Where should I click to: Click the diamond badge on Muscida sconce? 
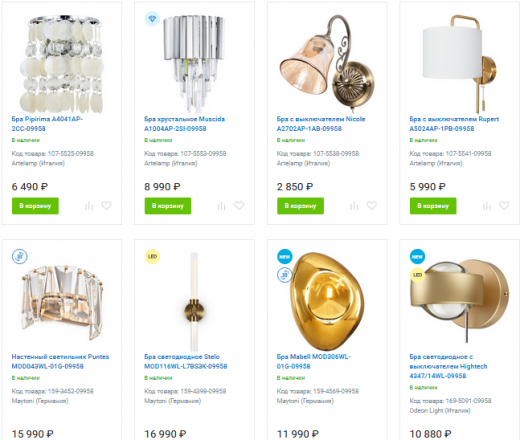coord(152,19)
